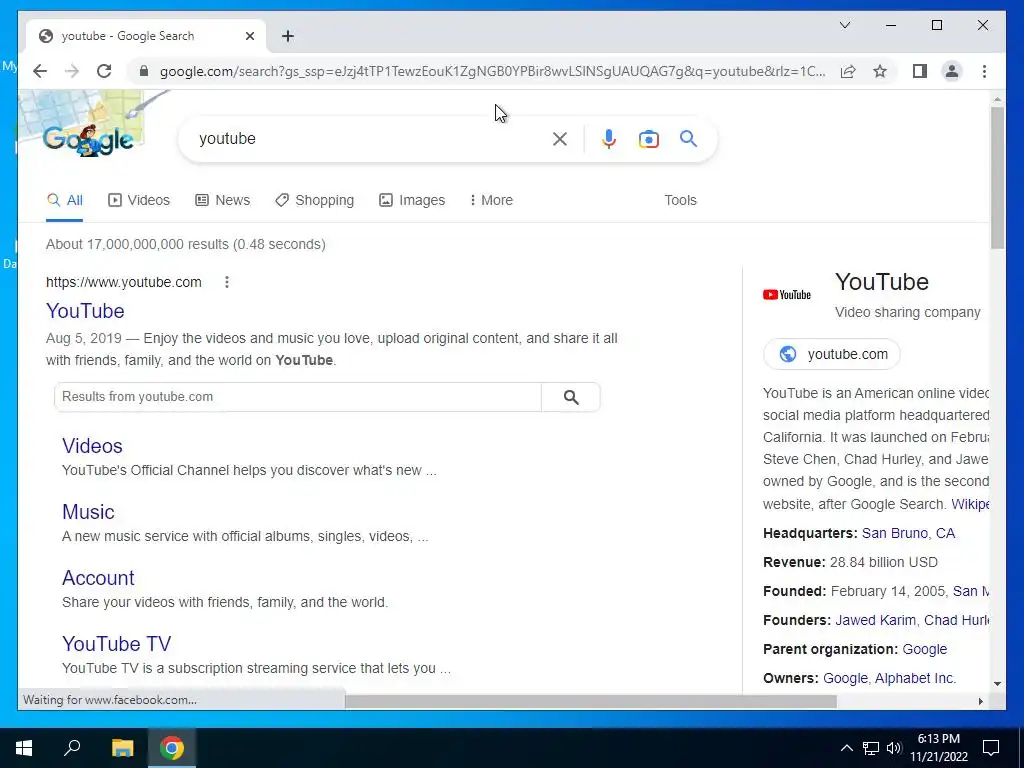Open the volume tray icon
Screen dimensions: 1024x768
(894, 748)
